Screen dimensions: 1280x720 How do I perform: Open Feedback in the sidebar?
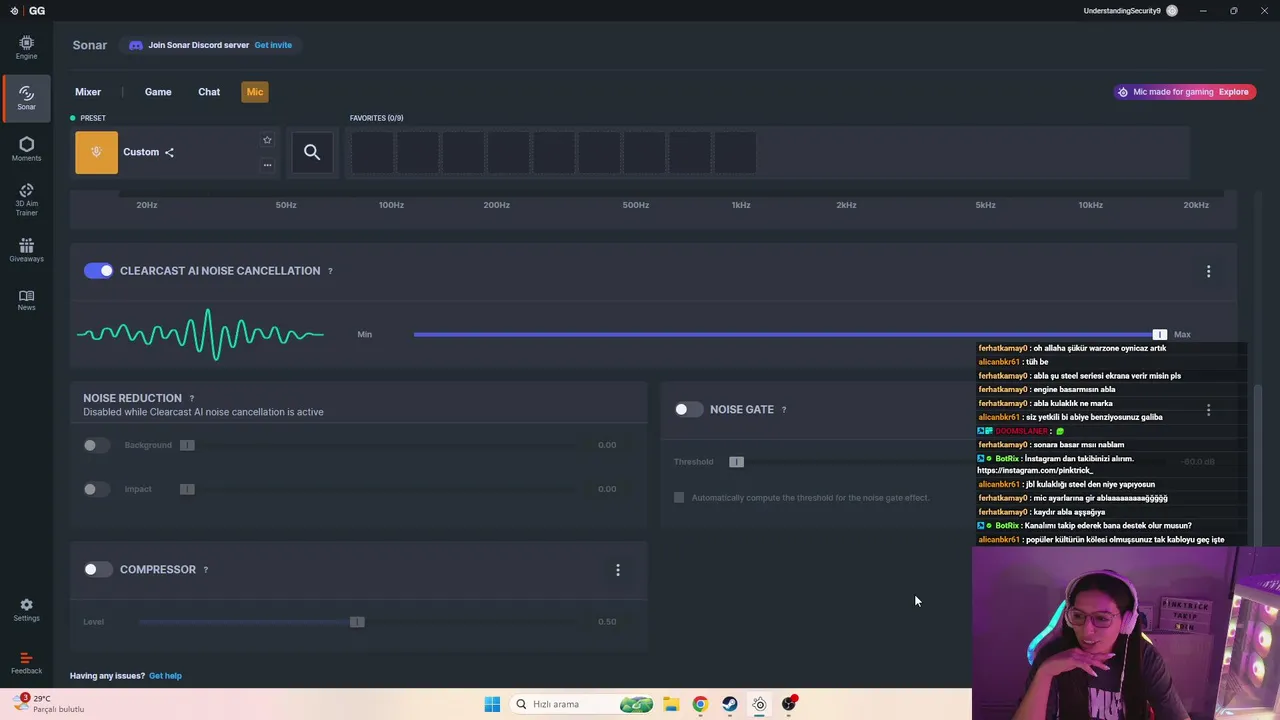(26, 663)
